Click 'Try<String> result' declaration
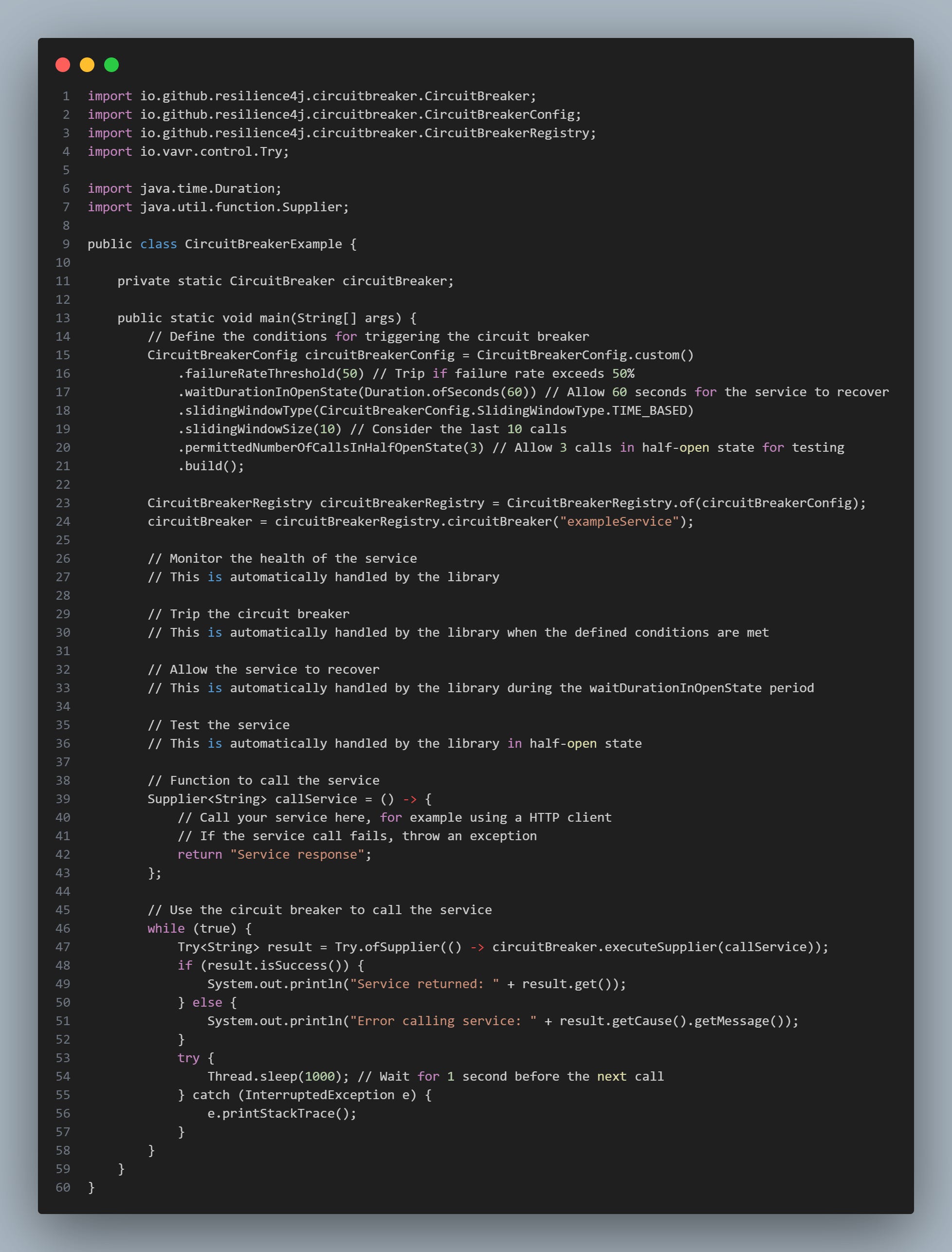Viewport: 952px width, 1252px height. (x=245, y=947)
